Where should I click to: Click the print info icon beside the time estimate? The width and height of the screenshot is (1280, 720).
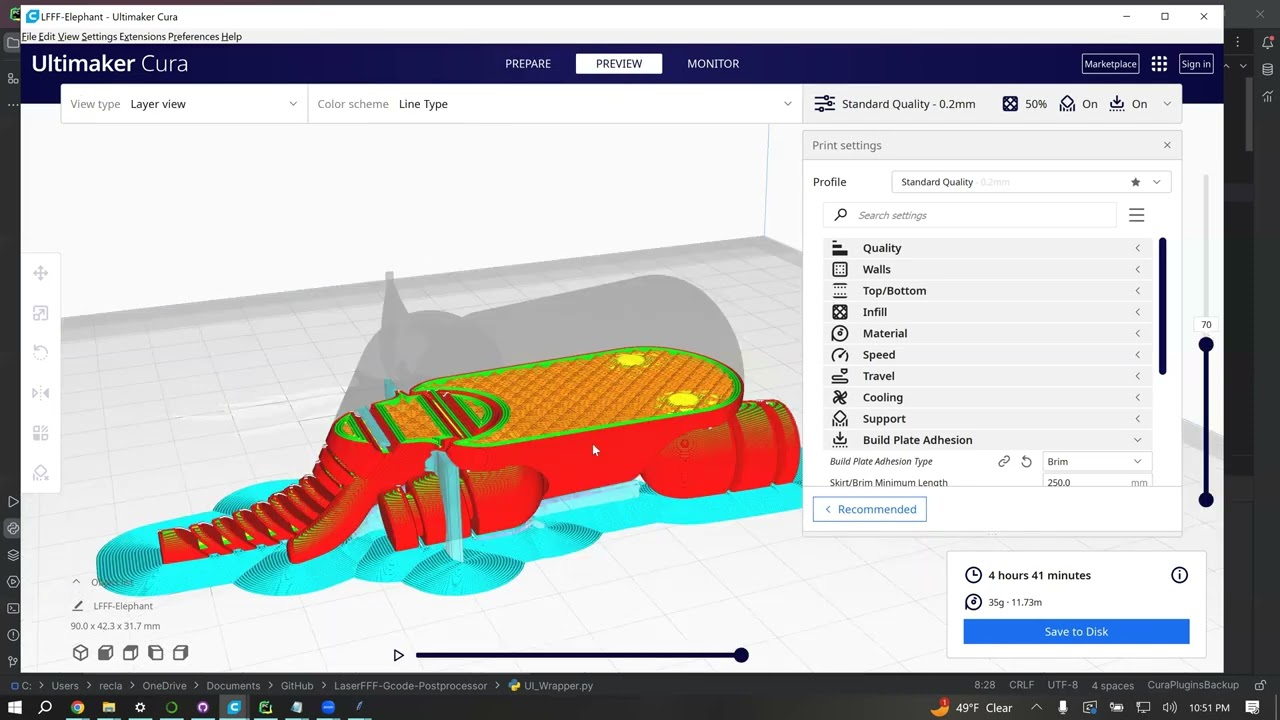tap(1180, 575)
